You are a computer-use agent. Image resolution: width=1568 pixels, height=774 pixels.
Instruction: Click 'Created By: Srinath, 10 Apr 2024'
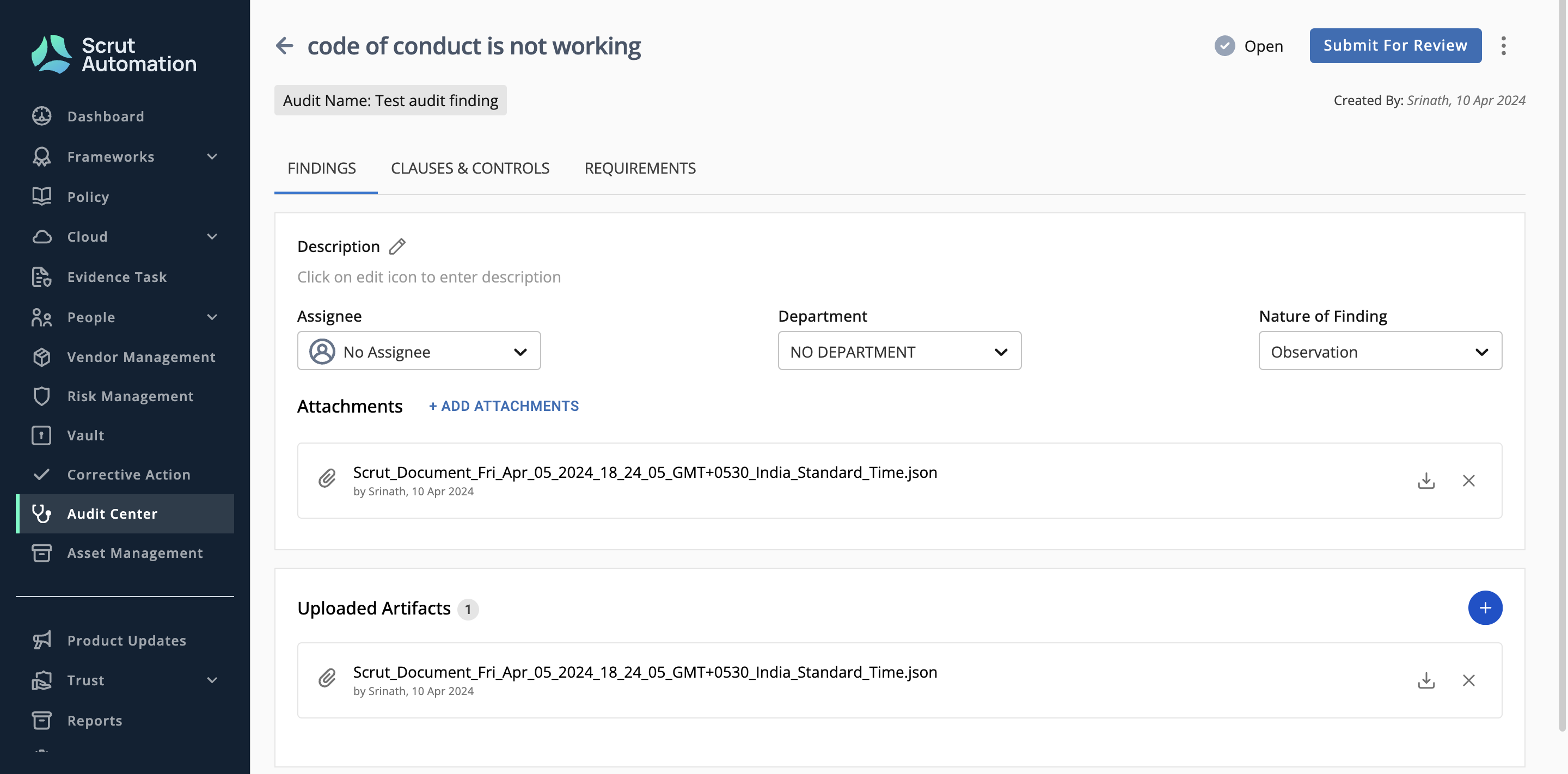pyautogui.click(x=1429, y=100)
